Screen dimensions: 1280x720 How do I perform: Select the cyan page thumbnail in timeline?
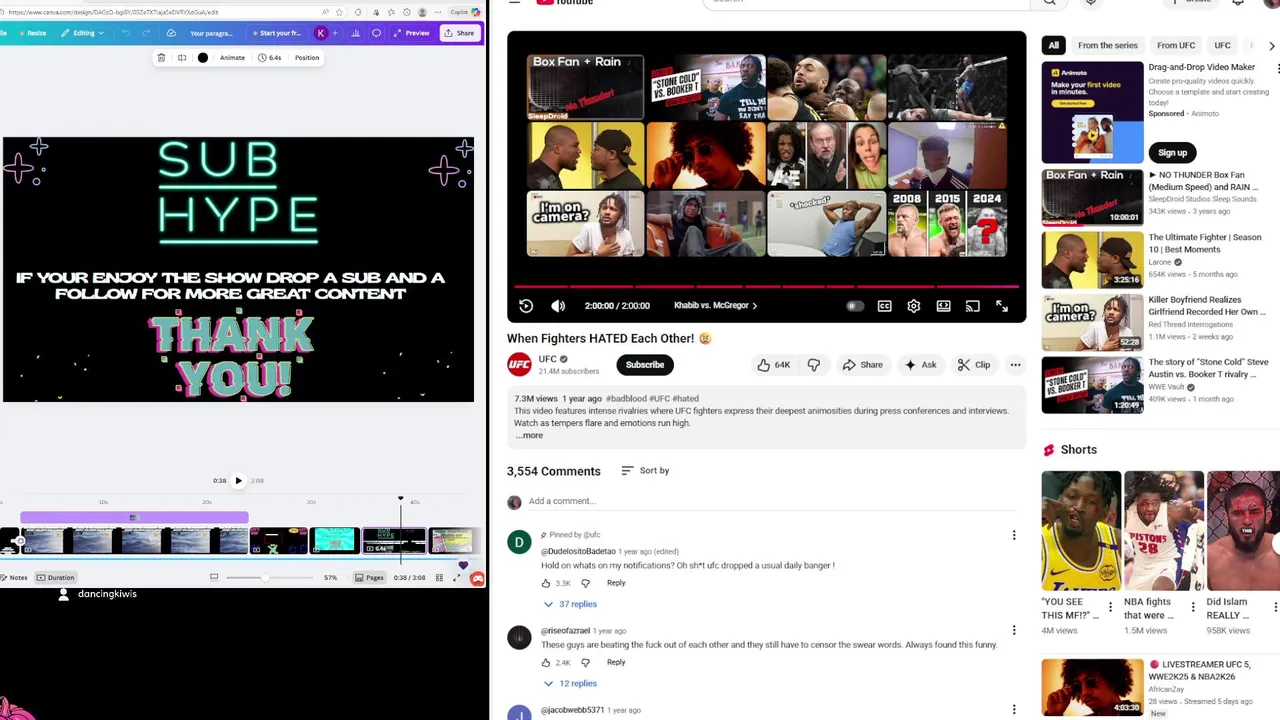pyautogui.click(x=335, y=541)
